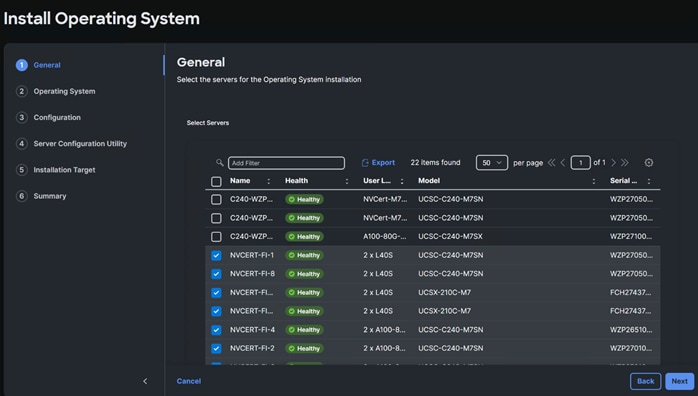
Task: Focus the Add Filter input
Action: (286, 163)
